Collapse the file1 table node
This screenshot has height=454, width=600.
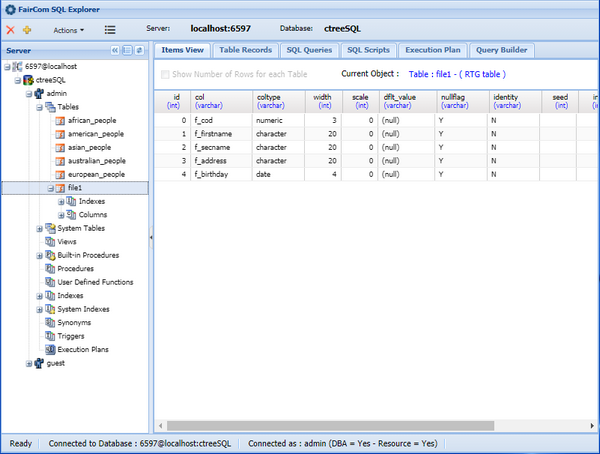[x=51, y=188]
